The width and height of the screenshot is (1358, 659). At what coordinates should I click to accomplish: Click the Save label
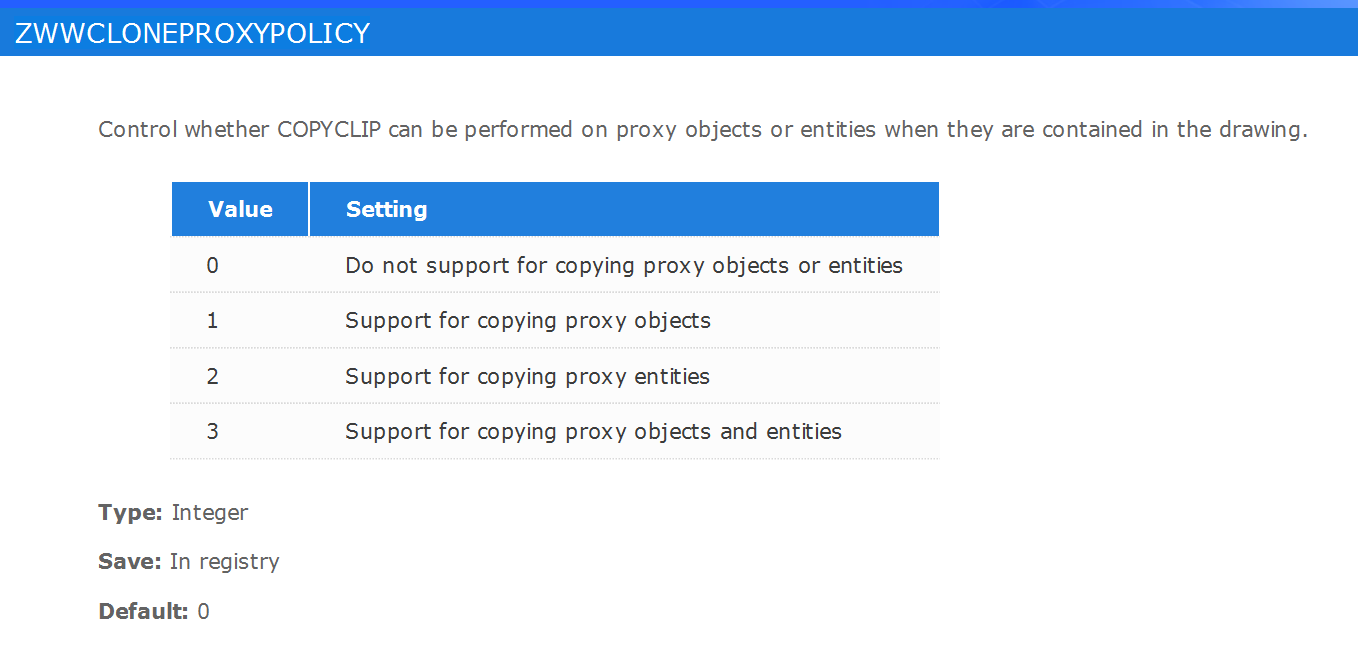[x=129, y=561]
